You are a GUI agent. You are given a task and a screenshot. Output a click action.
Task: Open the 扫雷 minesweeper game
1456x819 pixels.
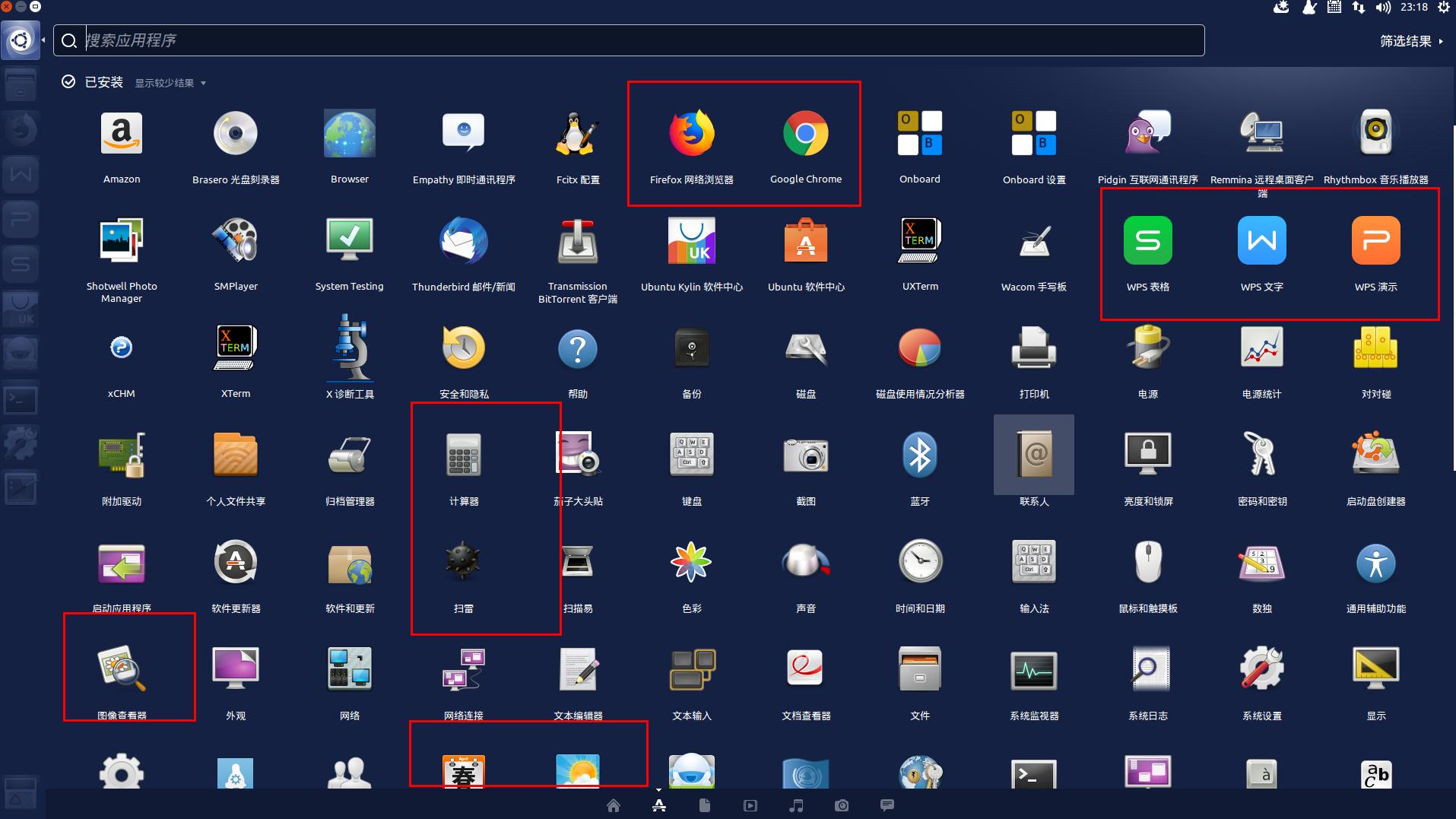click(x=464, y=563)
